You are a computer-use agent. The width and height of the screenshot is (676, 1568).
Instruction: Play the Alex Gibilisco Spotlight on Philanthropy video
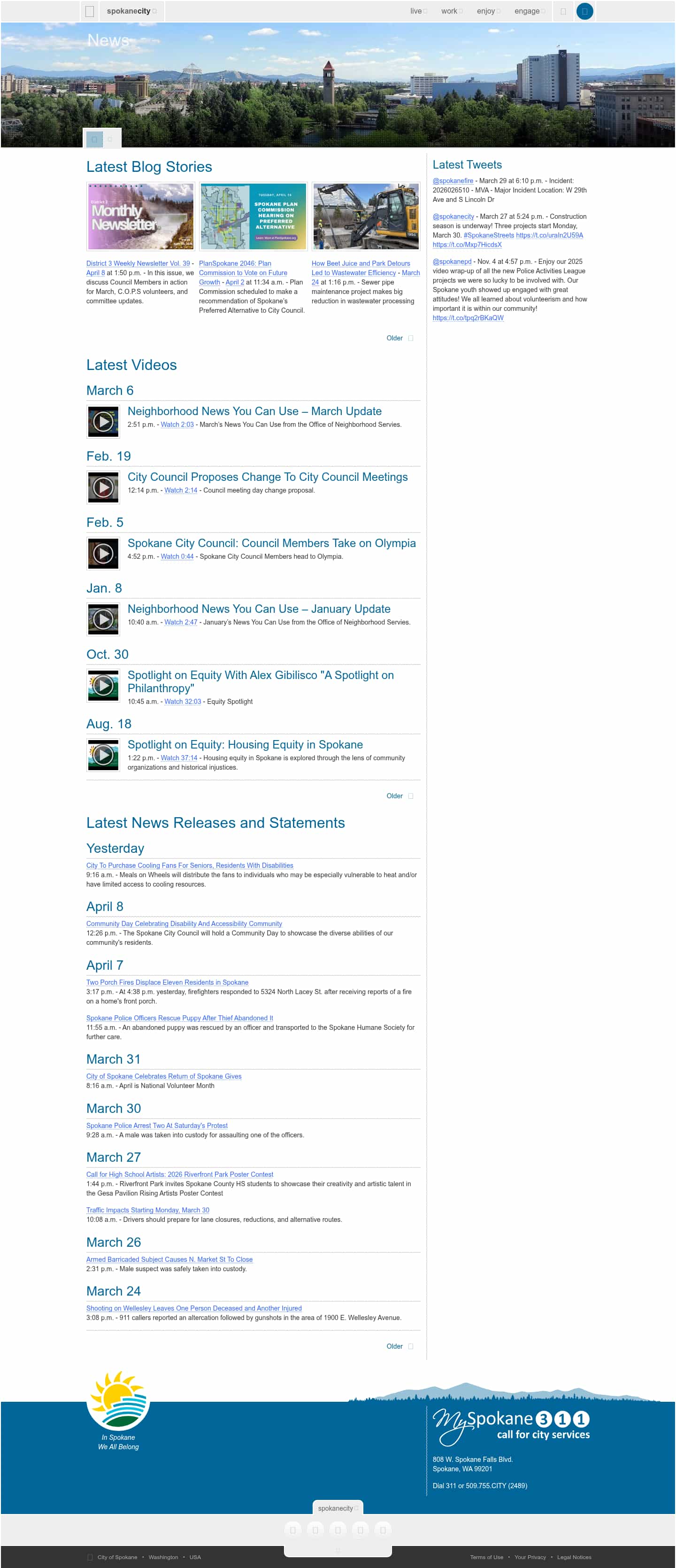click(103, 686)
